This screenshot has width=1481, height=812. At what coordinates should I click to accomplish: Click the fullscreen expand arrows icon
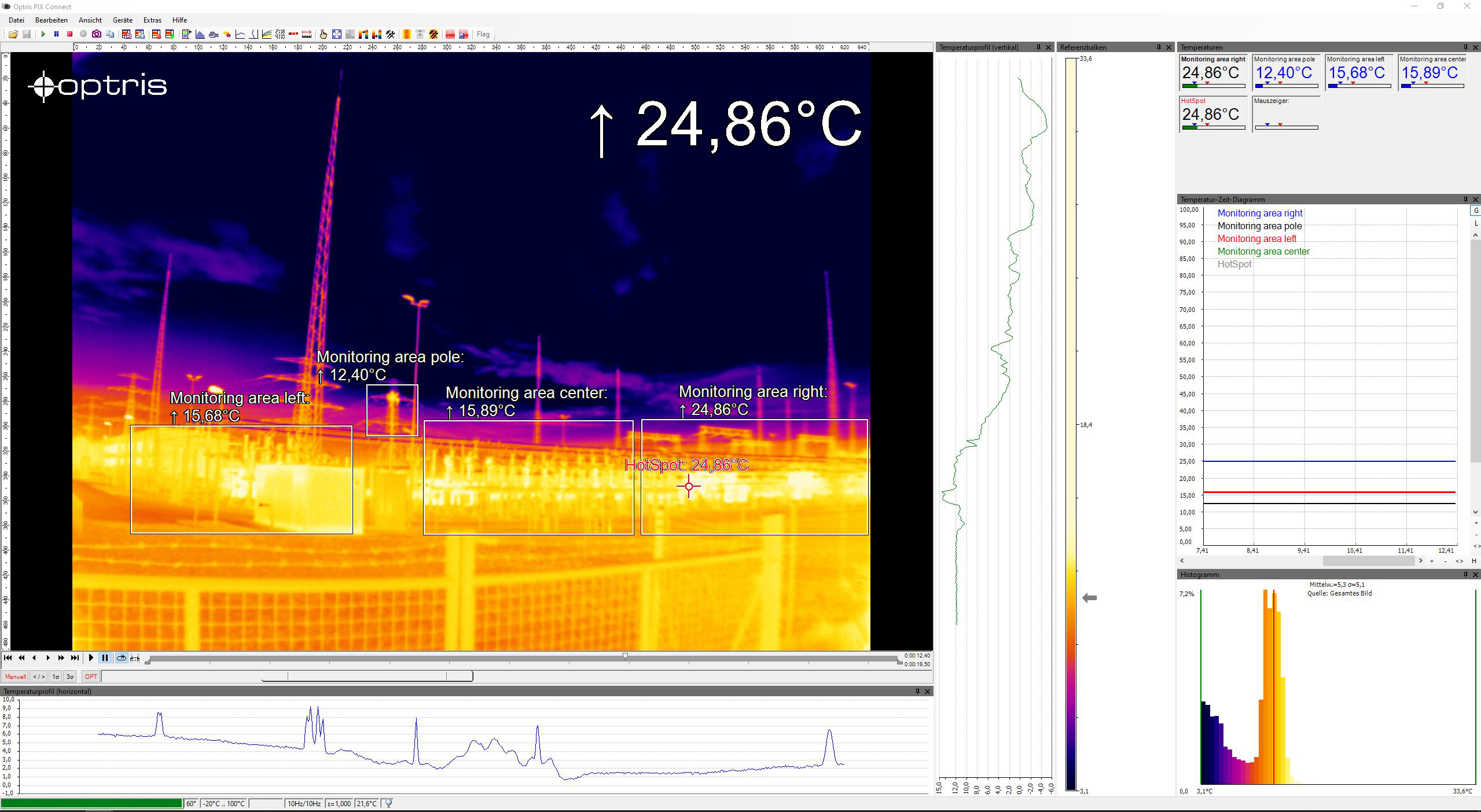point(337,34)
